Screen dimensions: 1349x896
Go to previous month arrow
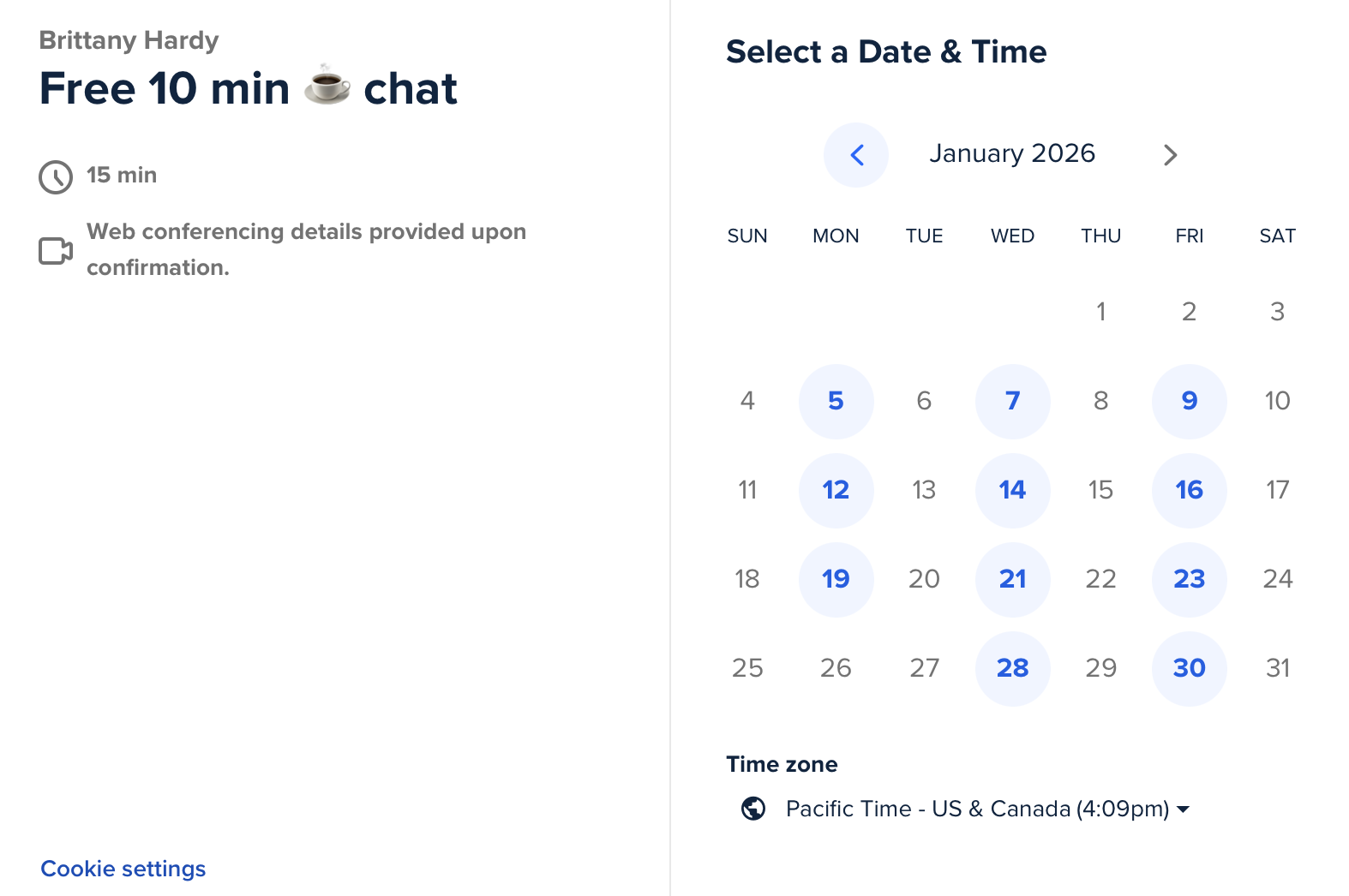click(855, 155)
